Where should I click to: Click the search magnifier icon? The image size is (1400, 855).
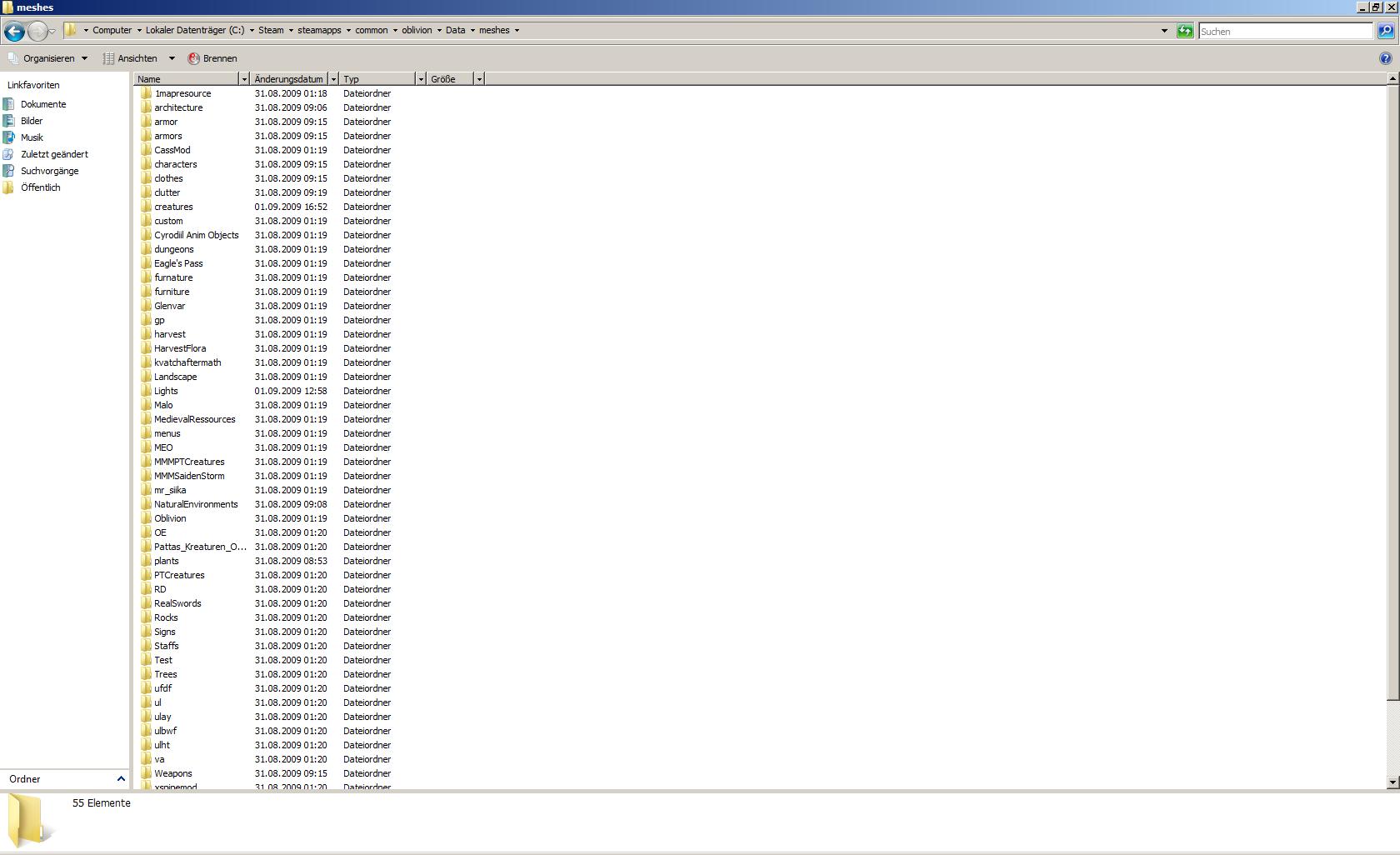coord(1385,31)
